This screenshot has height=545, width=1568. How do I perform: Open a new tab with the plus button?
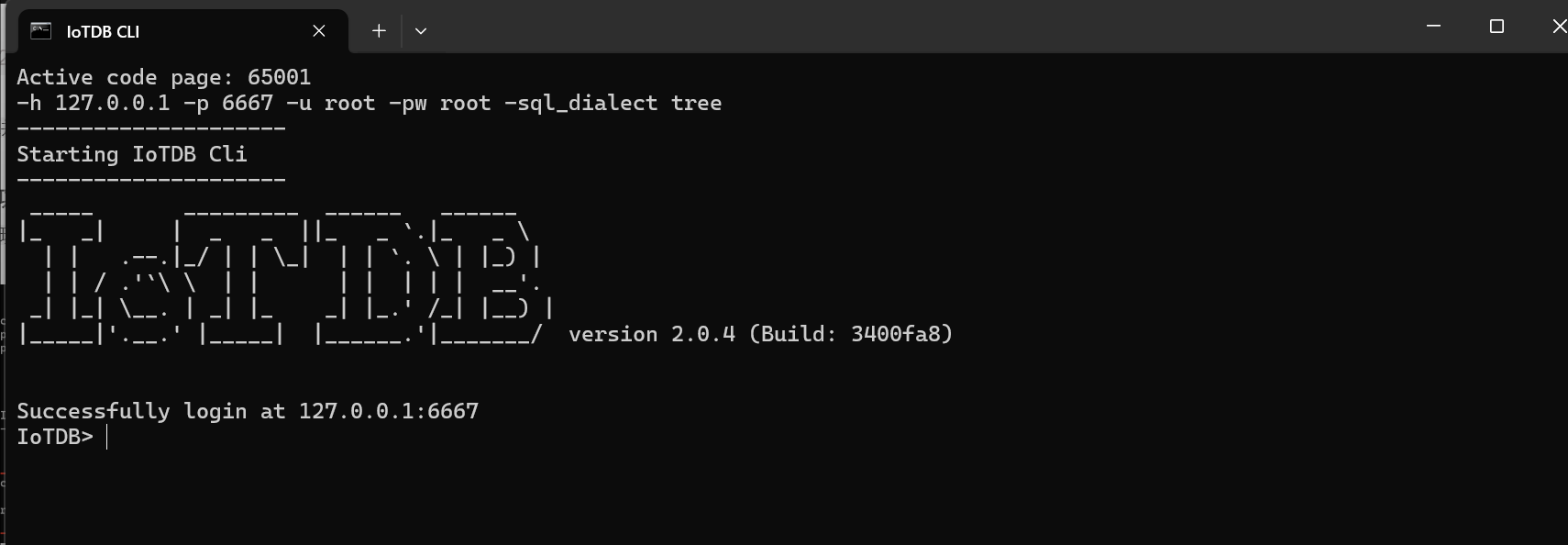(379, 31)
